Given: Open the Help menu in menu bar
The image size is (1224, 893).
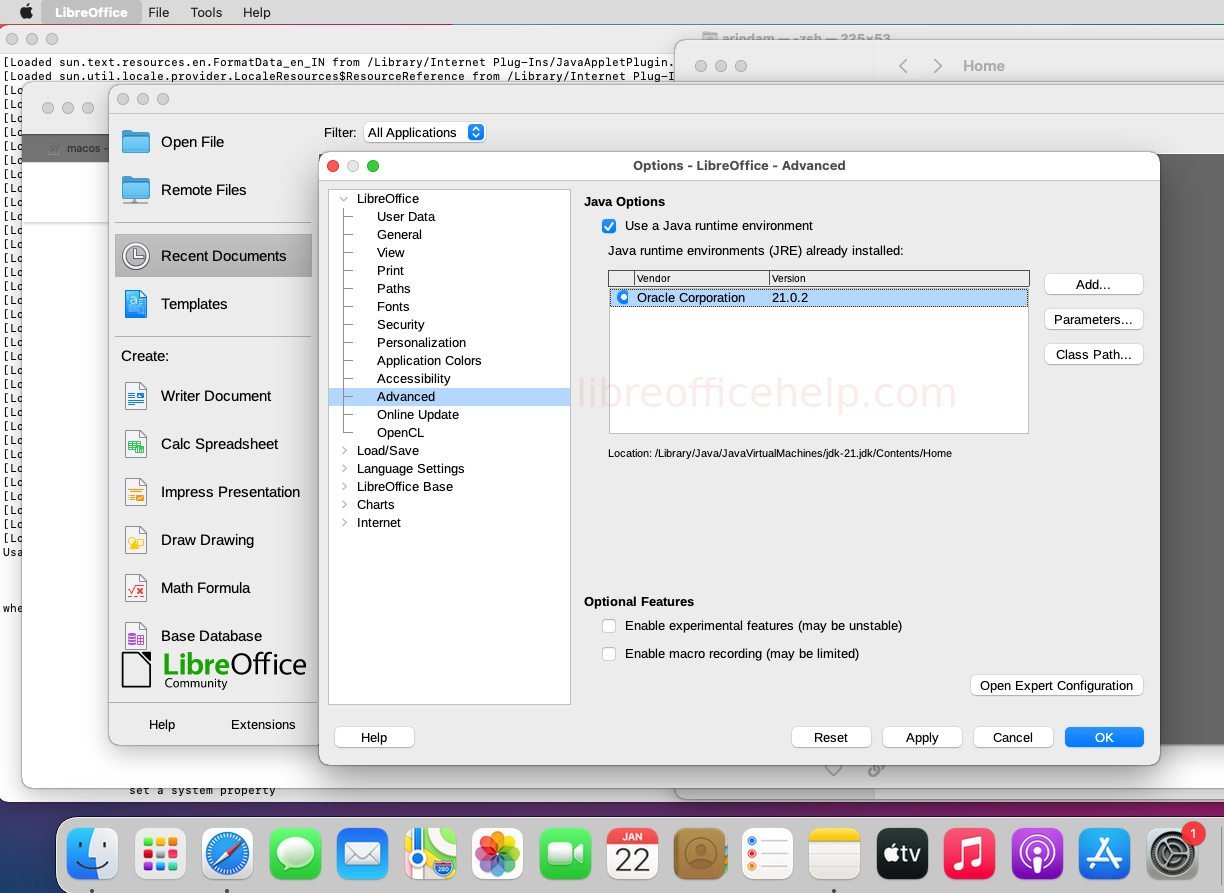Looking at the screenshot, I should [x=257, y=12].
